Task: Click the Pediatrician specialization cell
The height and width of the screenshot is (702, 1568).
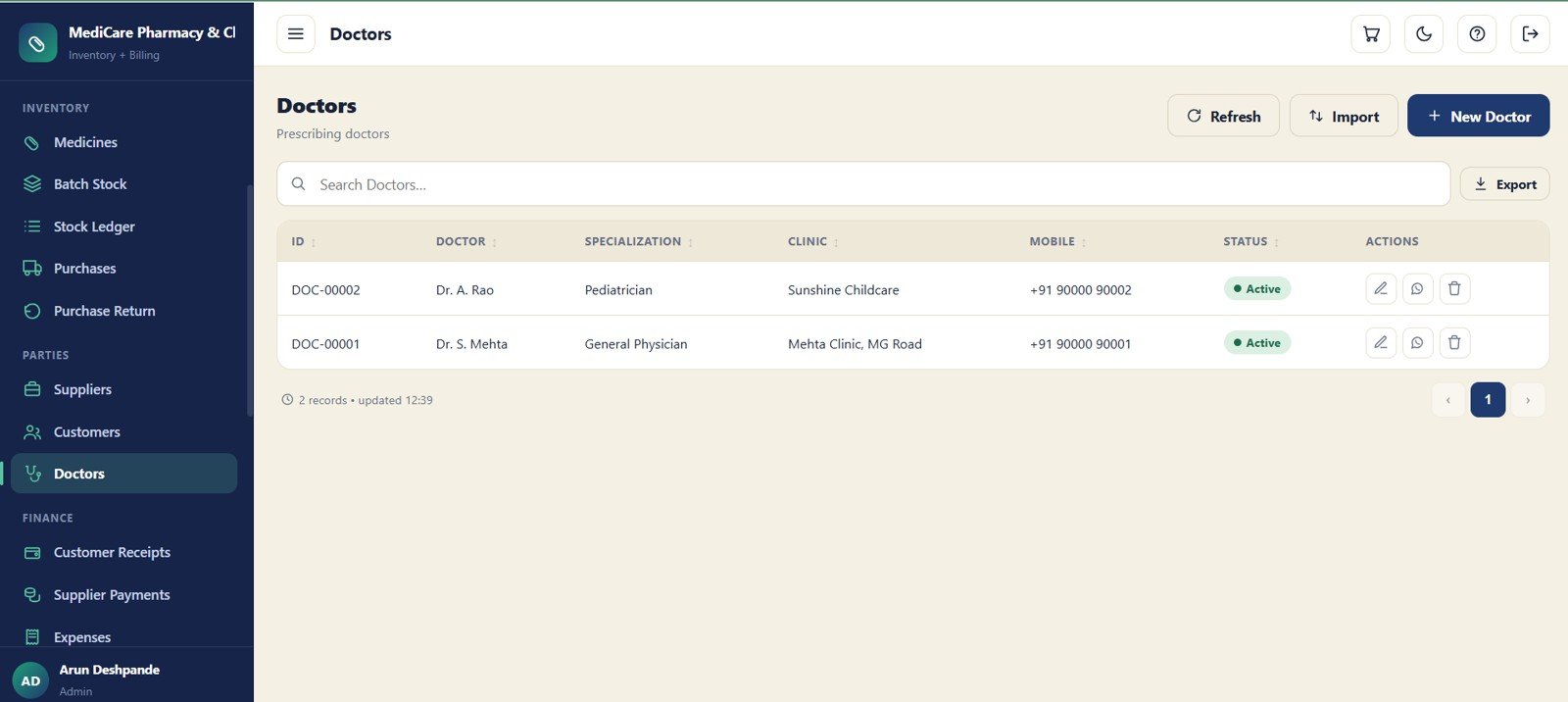Action: [x=618, y=290]
